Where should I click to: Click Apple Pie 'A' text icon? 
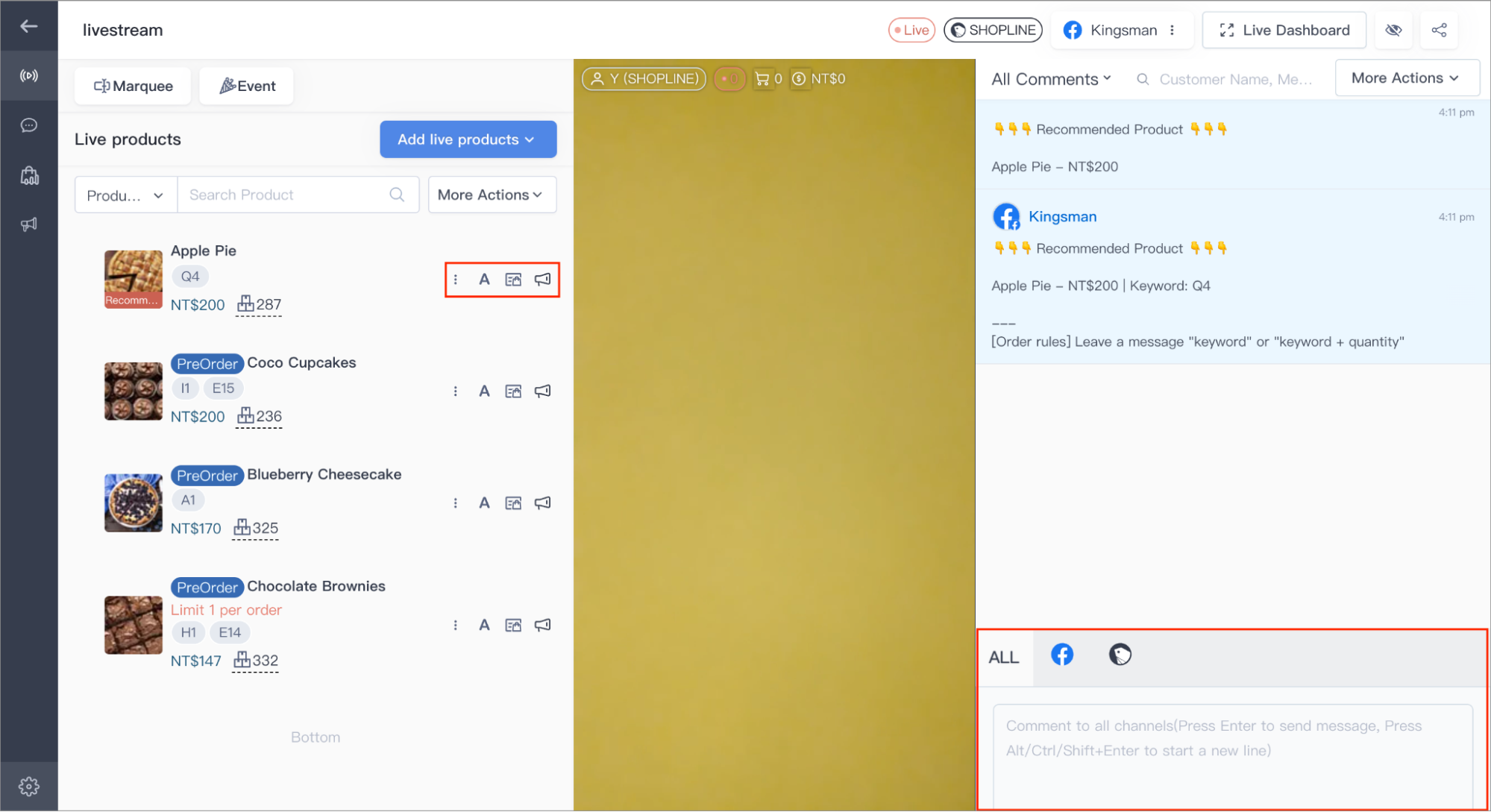click(484, 280)
